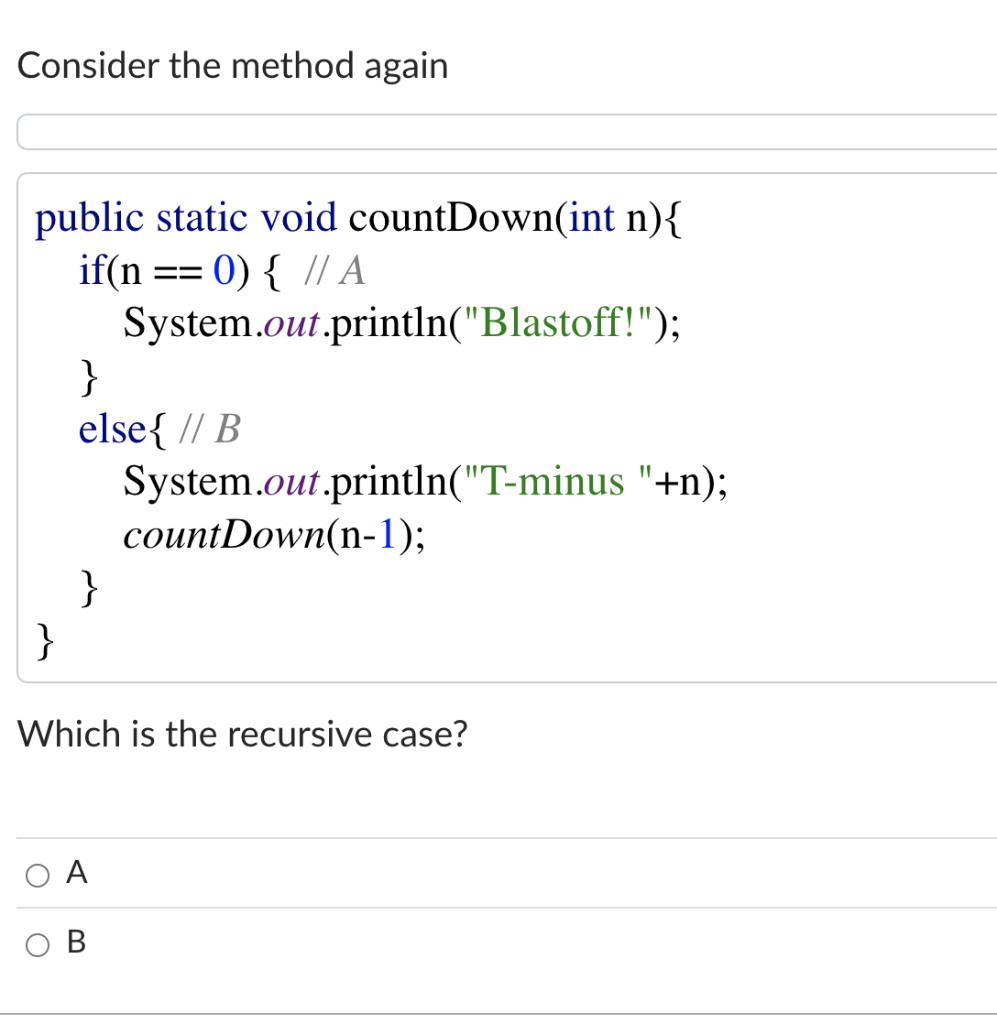The image size is (997, 1024).
Task: Click the radio circle beside answer A
Action: pos(37,874)
